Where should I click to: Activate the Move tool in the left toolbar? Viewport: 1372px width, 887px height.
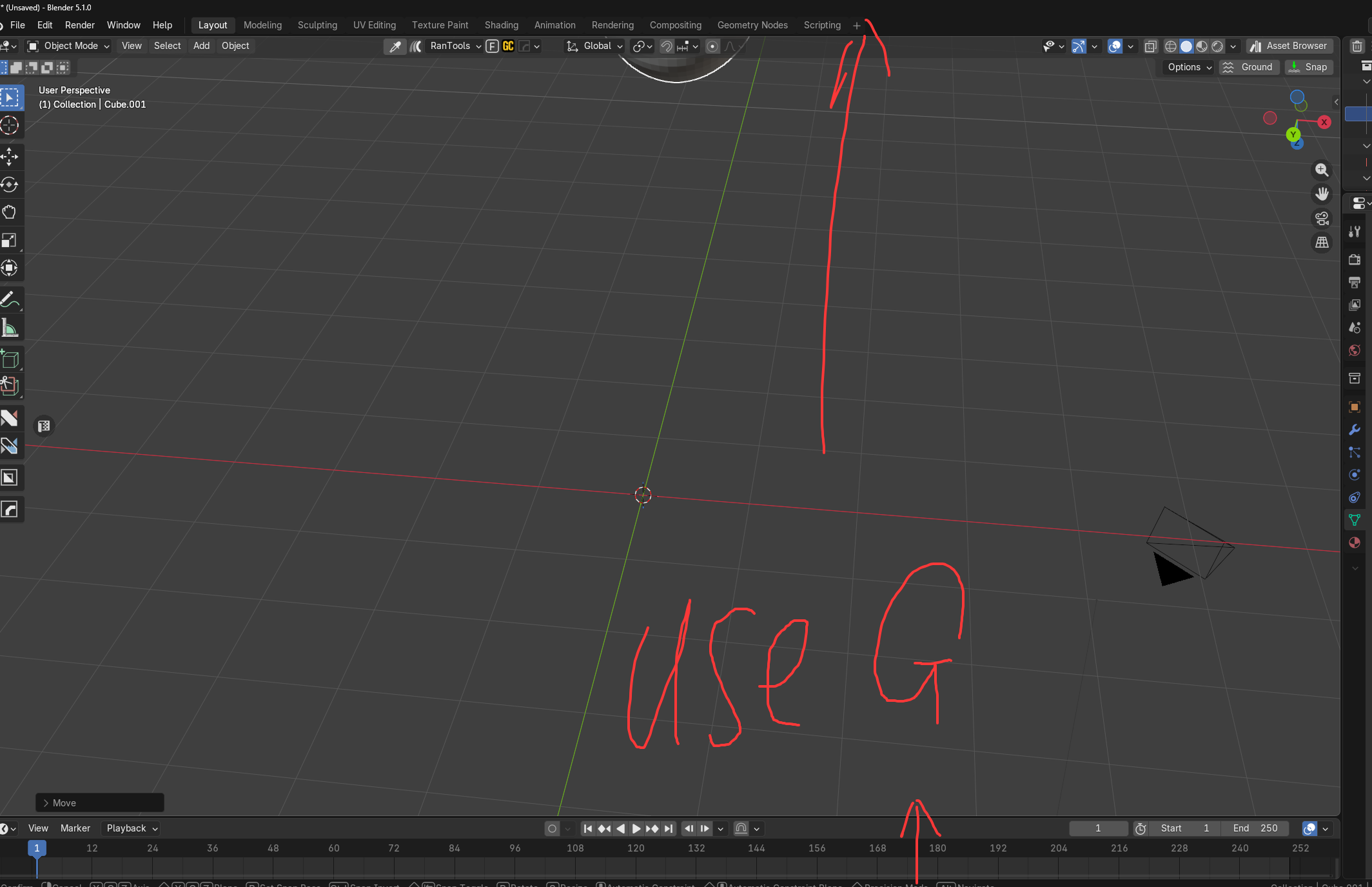tap(10, 157)
